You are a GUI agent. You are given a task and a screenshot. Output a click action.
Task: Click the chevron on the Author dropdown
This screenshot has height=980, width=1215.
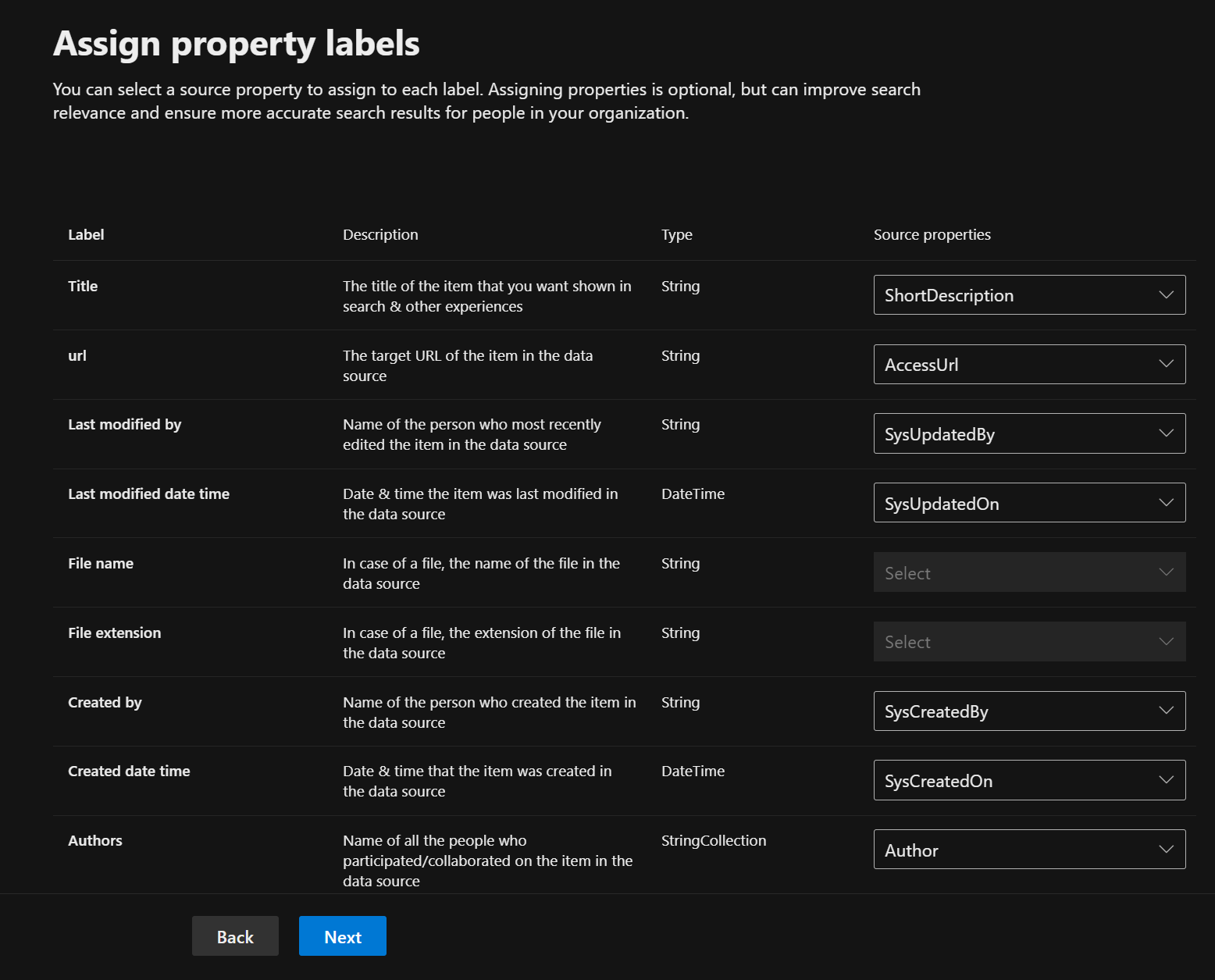(x=1166, y=850)
